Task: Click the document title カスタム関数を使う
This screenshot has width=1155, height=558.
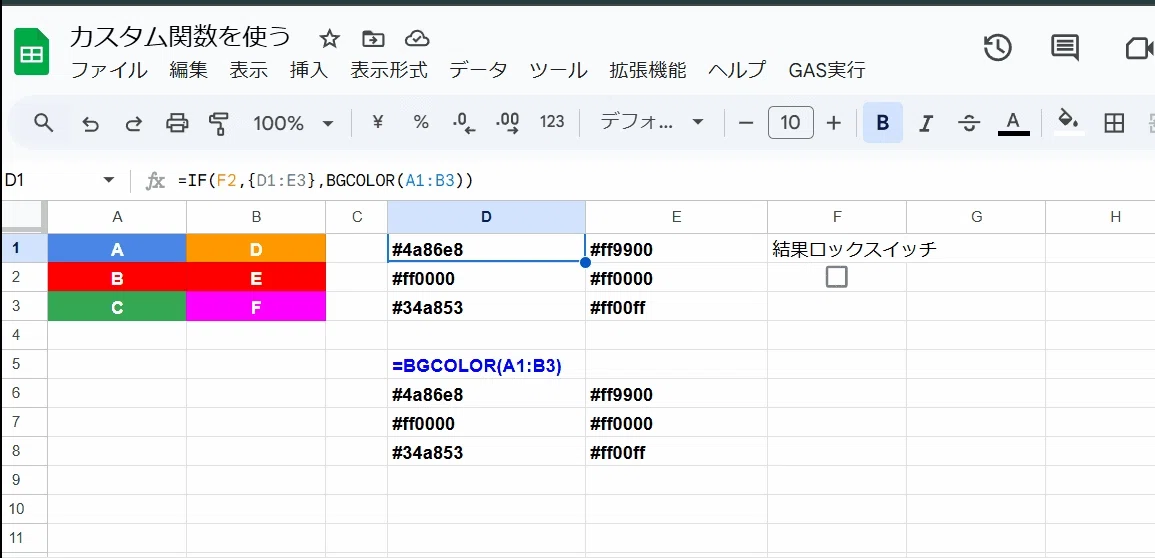Action: pos(180,37)
